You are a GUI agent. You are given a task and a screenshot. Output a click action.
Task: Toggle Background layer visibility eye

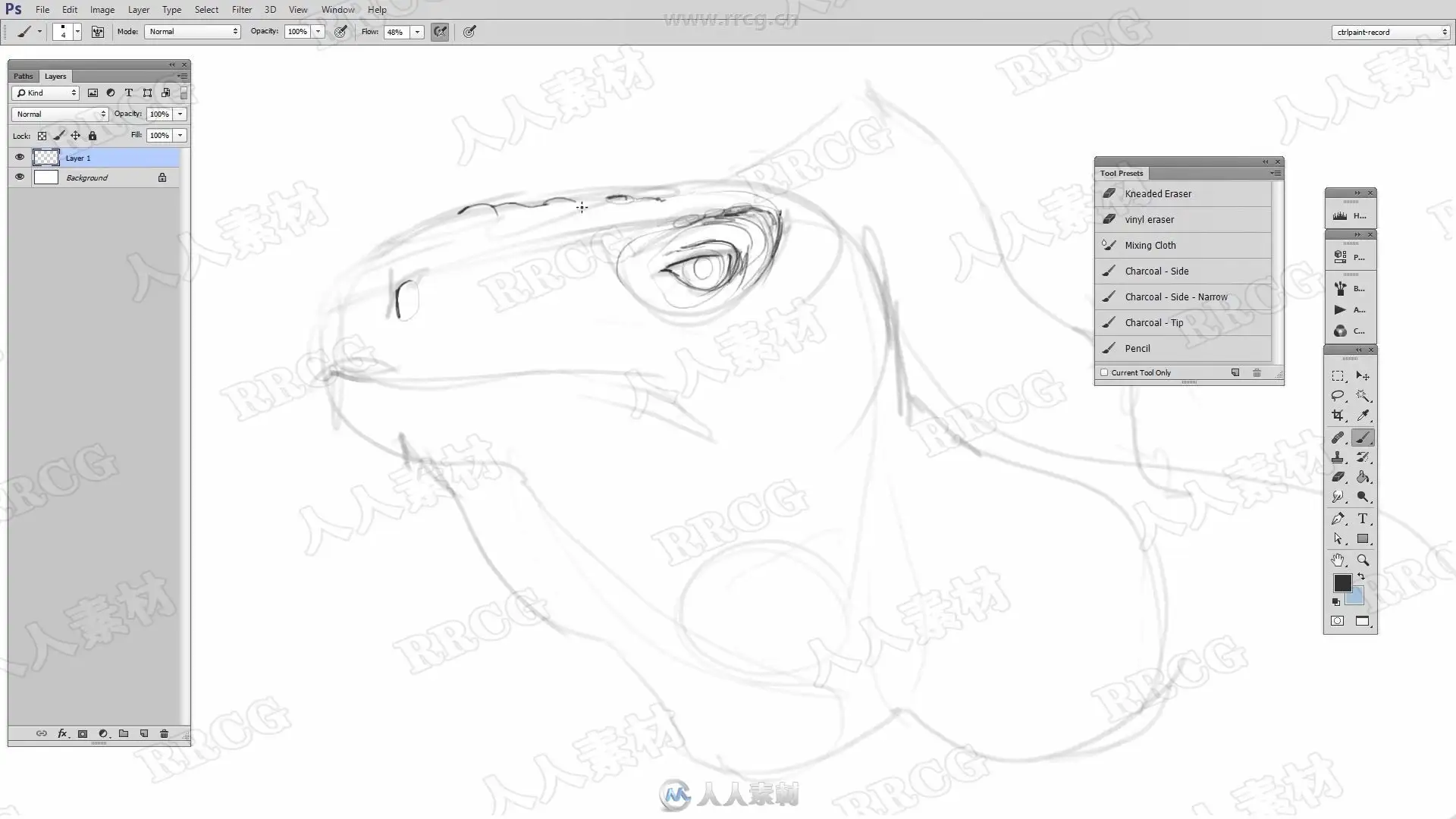(20, 177)
